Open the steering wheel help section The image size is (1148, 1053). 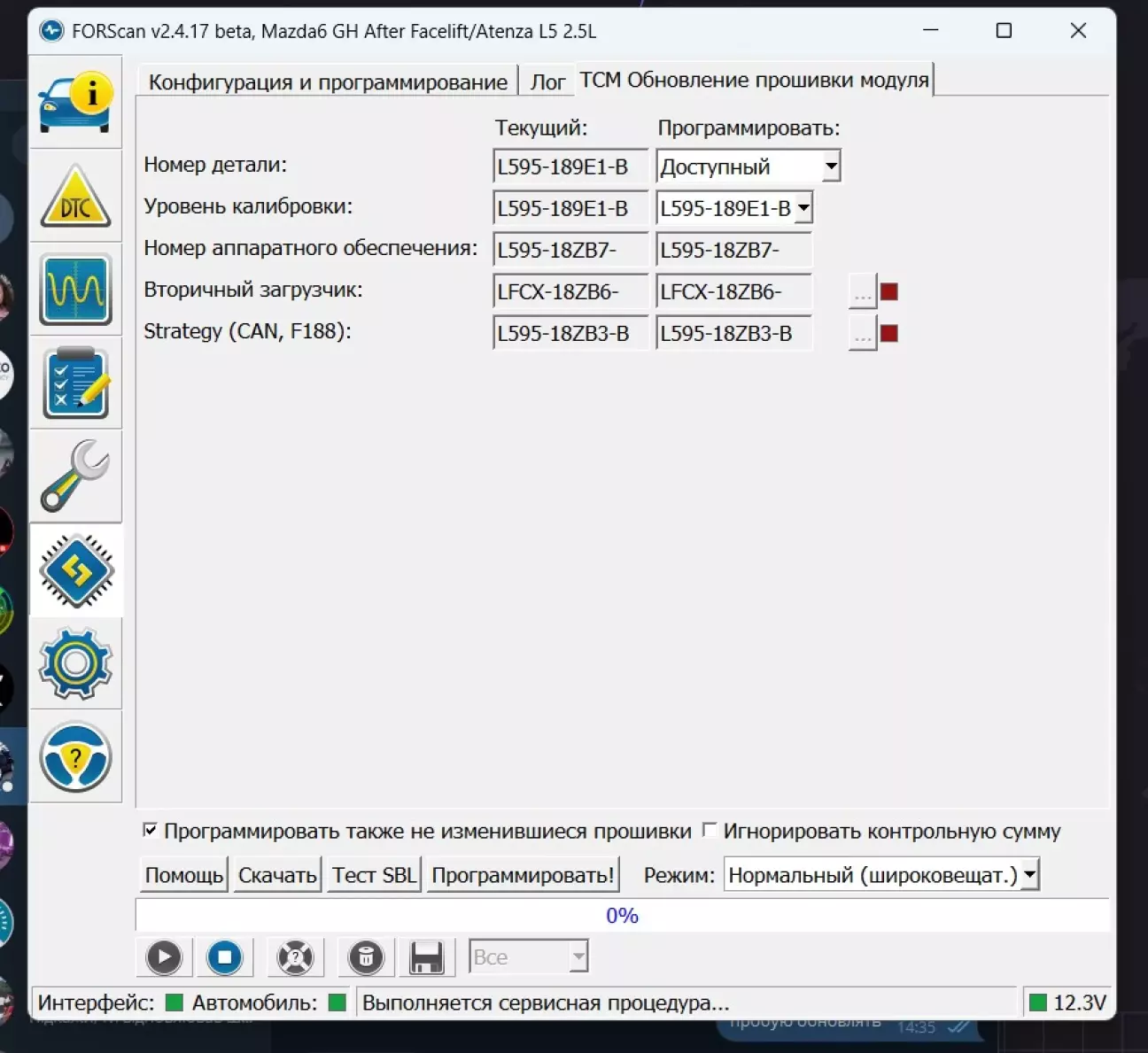tap(75, 757)
